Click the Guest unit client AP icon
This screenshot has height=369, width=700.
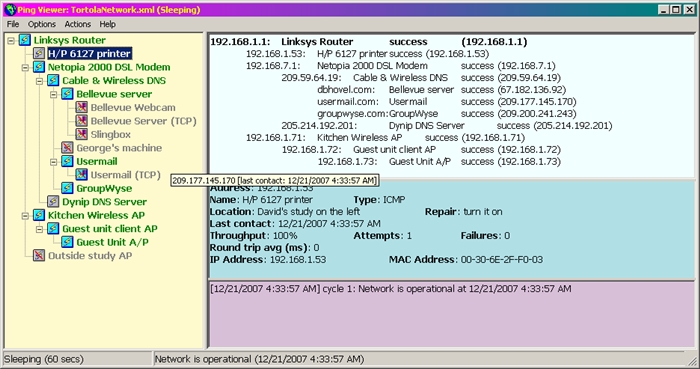(x=53, y=228)
